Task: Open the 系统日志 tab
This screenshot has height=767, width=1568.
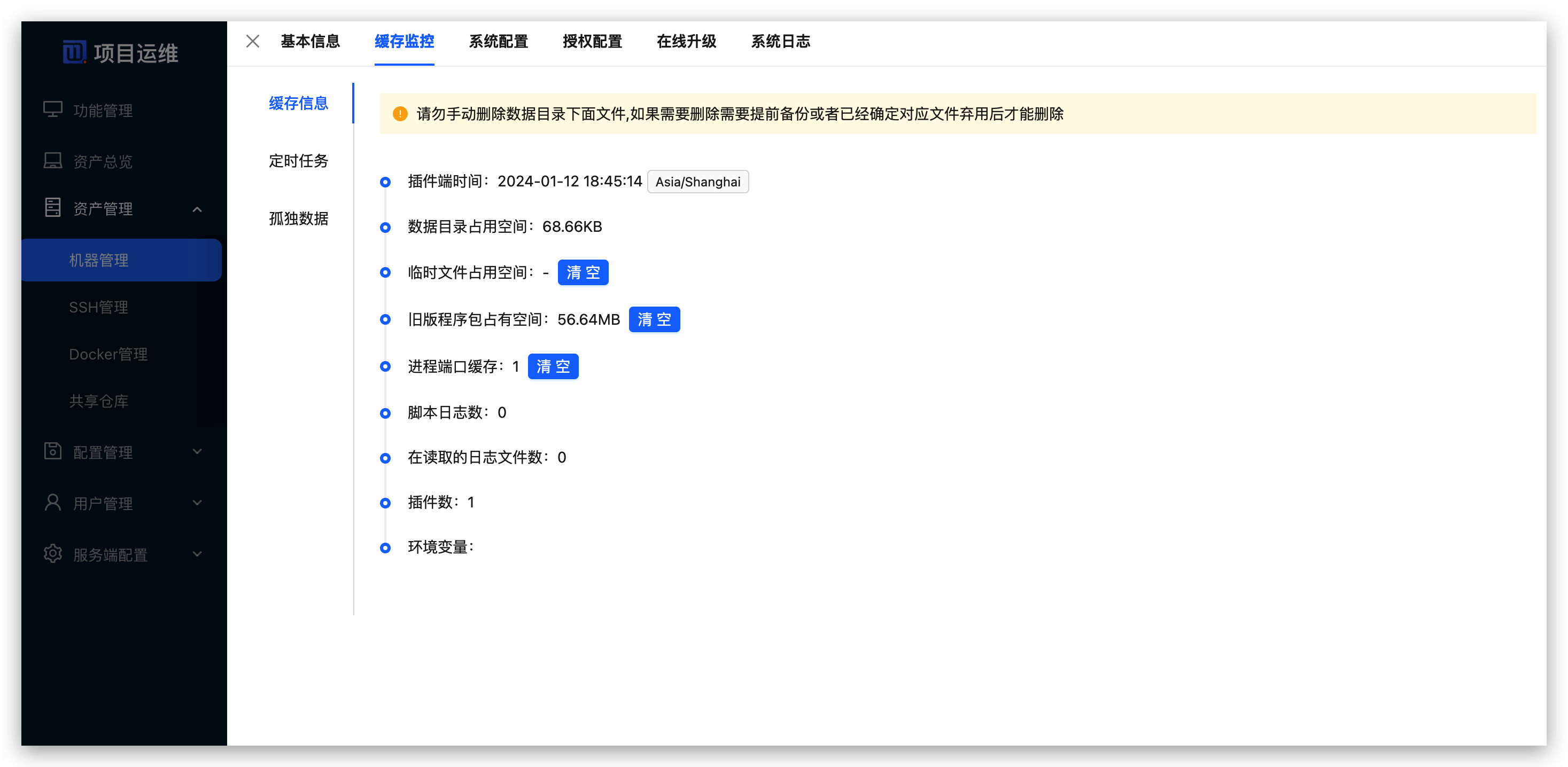Action: pos(781,41)
